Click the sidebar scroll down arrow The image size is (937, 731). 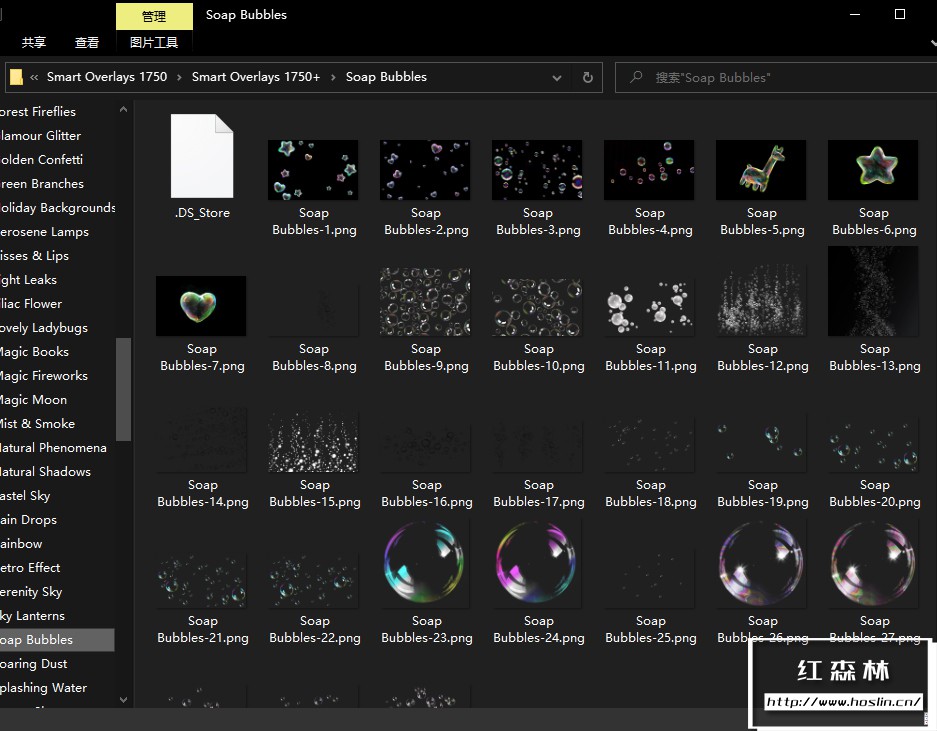[124, 700]
